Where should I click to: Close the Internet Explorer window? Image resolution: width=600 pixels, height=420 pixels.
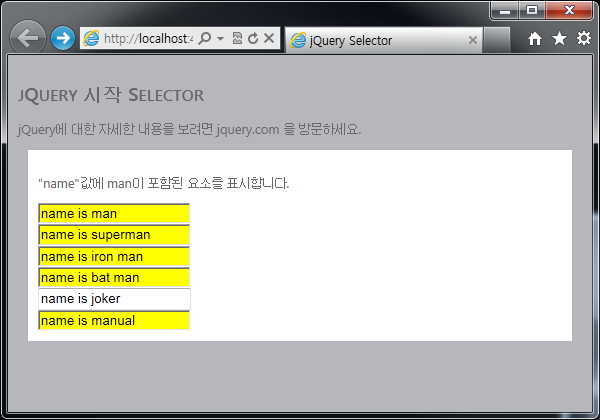tap(569, 10)
